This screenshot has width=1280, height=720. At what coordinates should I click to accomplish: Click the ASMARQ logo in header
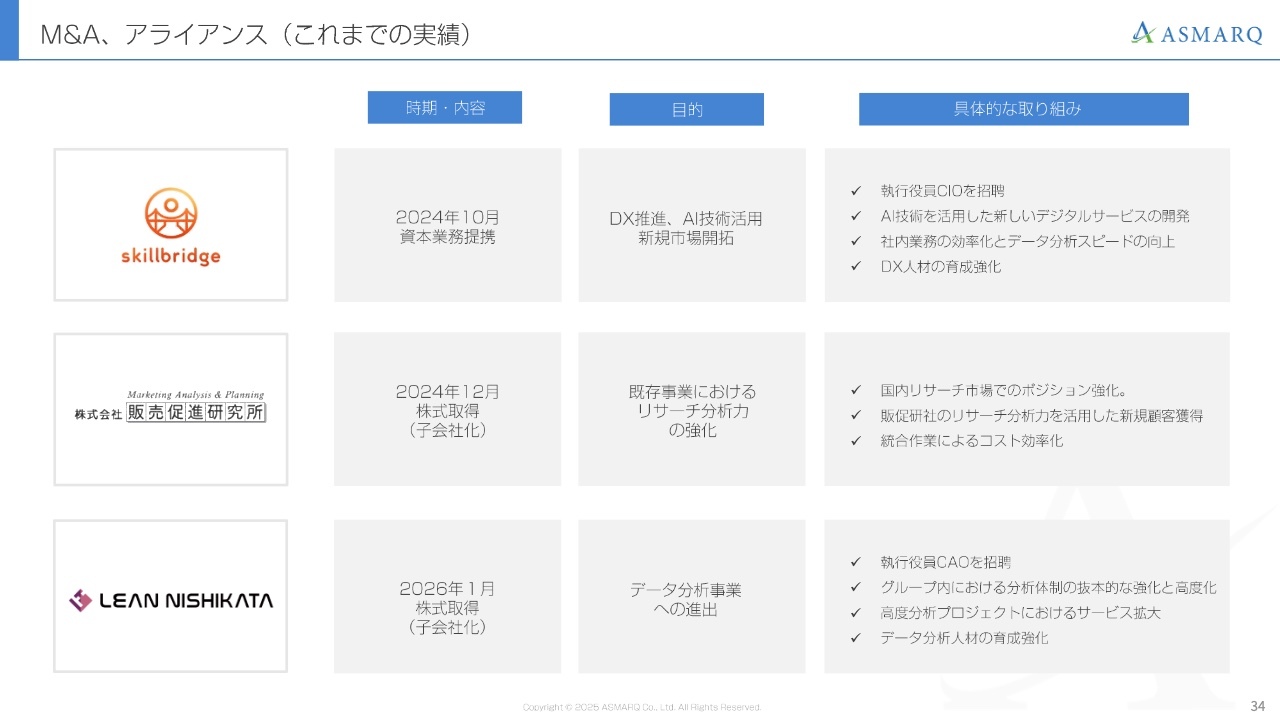1196,34
